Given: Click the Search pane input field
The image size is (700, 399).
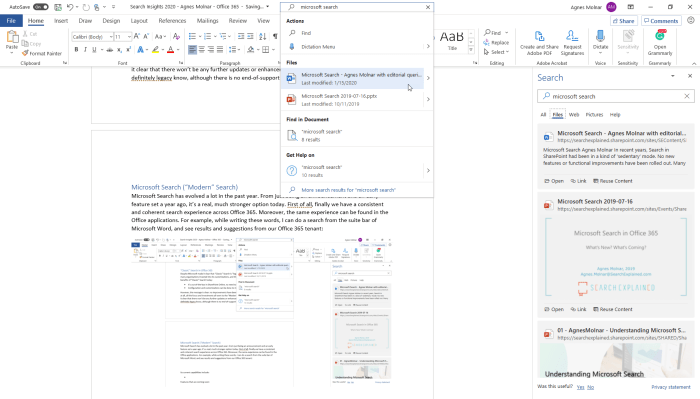Looking at the screenshot, I should coord(616,96).
